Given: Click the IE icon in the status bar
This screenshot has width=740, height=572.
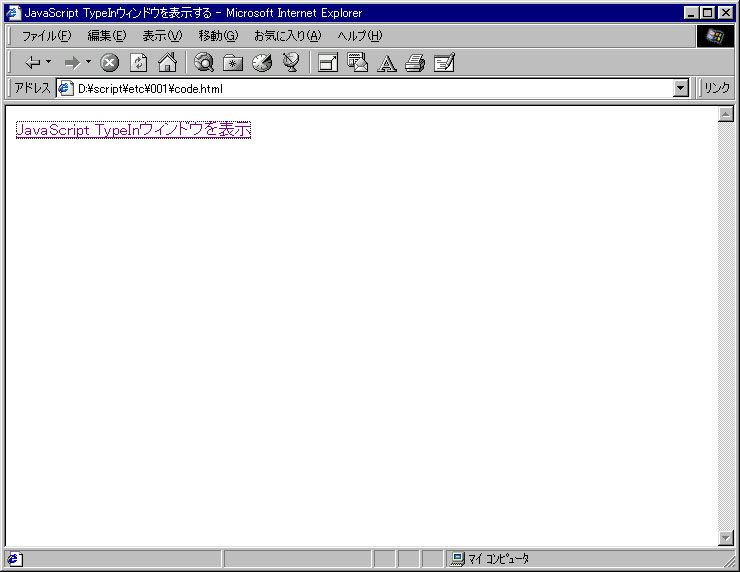Looking at the screenshot, I should pos(14,559).
